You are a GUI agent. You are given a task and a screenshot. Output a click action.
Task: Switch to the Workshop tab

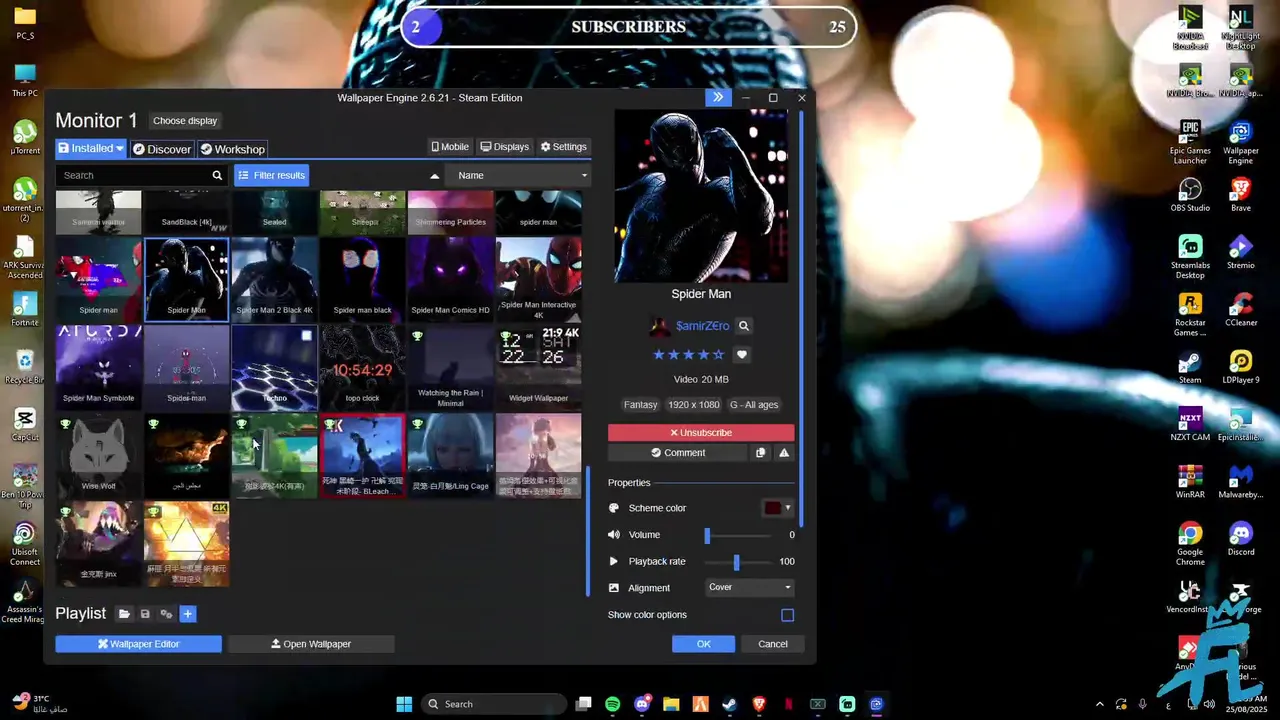tap(232, 149)
